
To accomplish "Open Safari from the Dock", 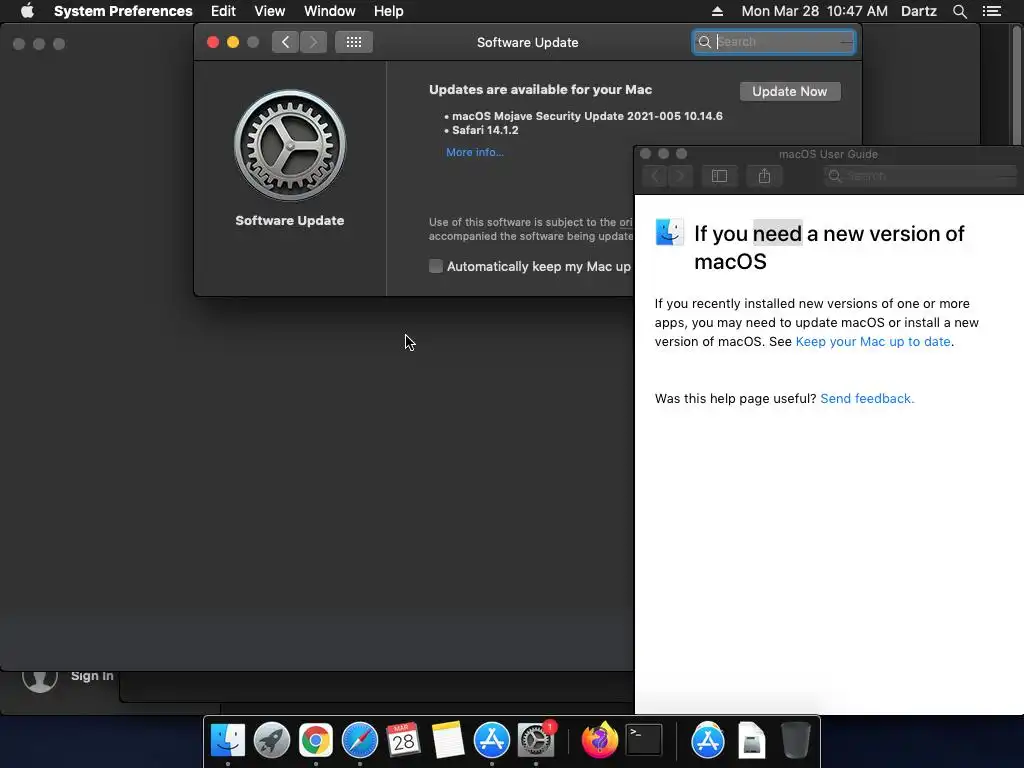I will pos(360,740).
